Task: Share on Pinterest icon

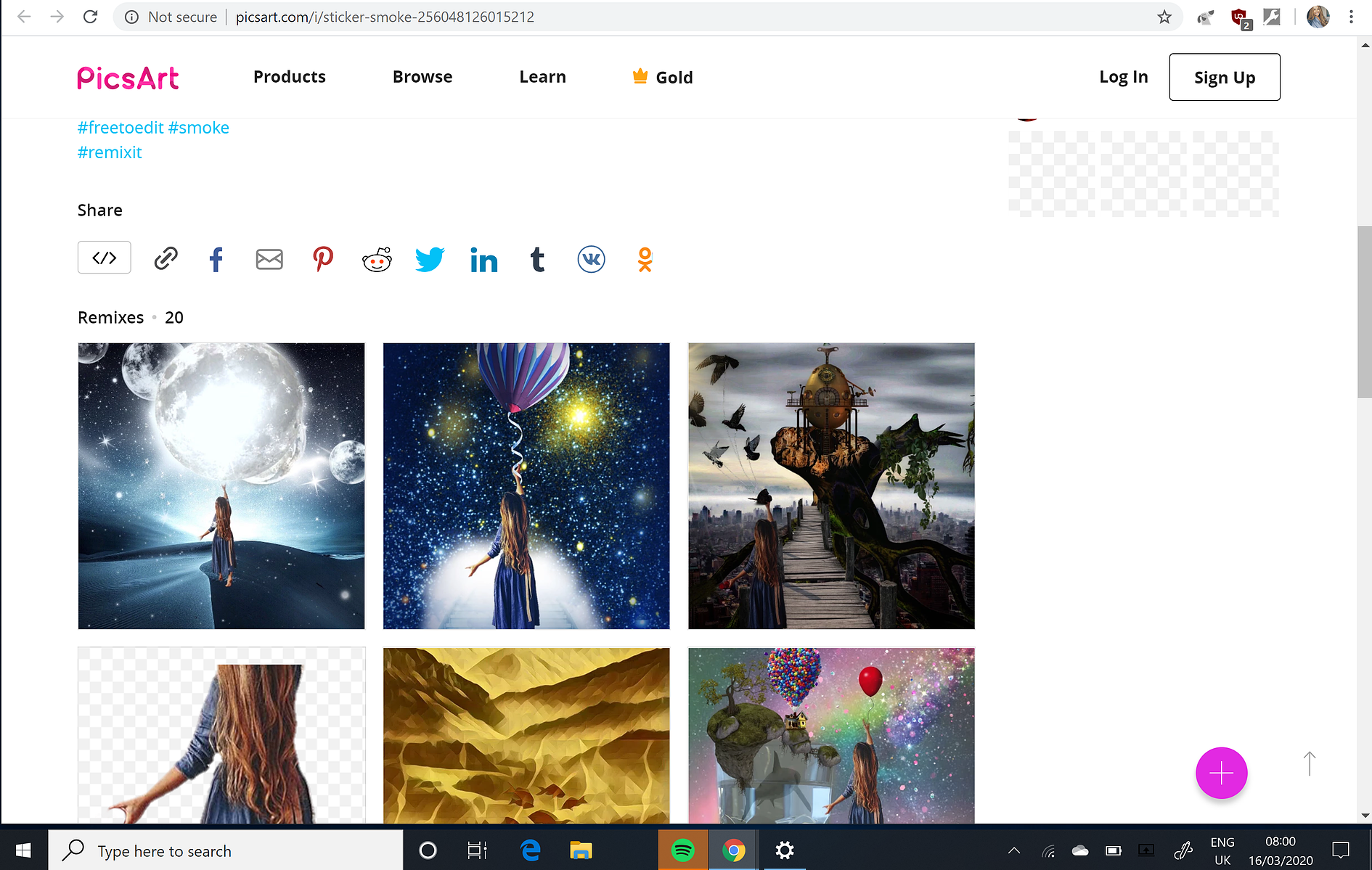Action: (323, 259)
